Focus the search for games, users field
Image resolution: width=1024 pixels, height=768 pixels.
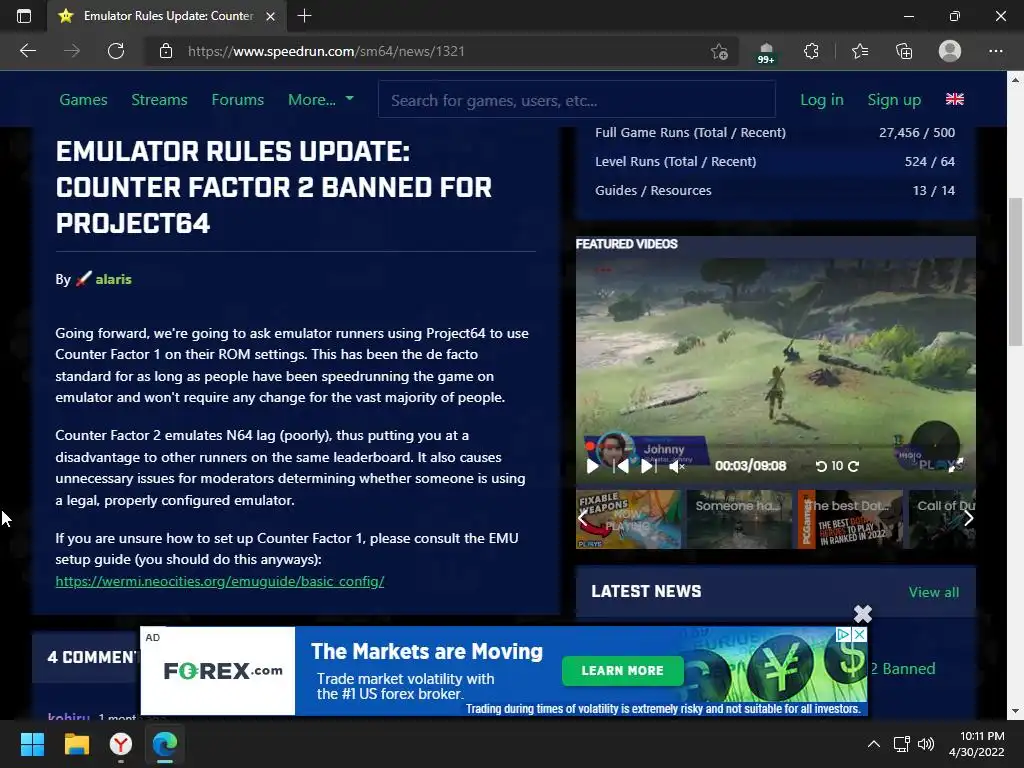click(x=577, y=99)
